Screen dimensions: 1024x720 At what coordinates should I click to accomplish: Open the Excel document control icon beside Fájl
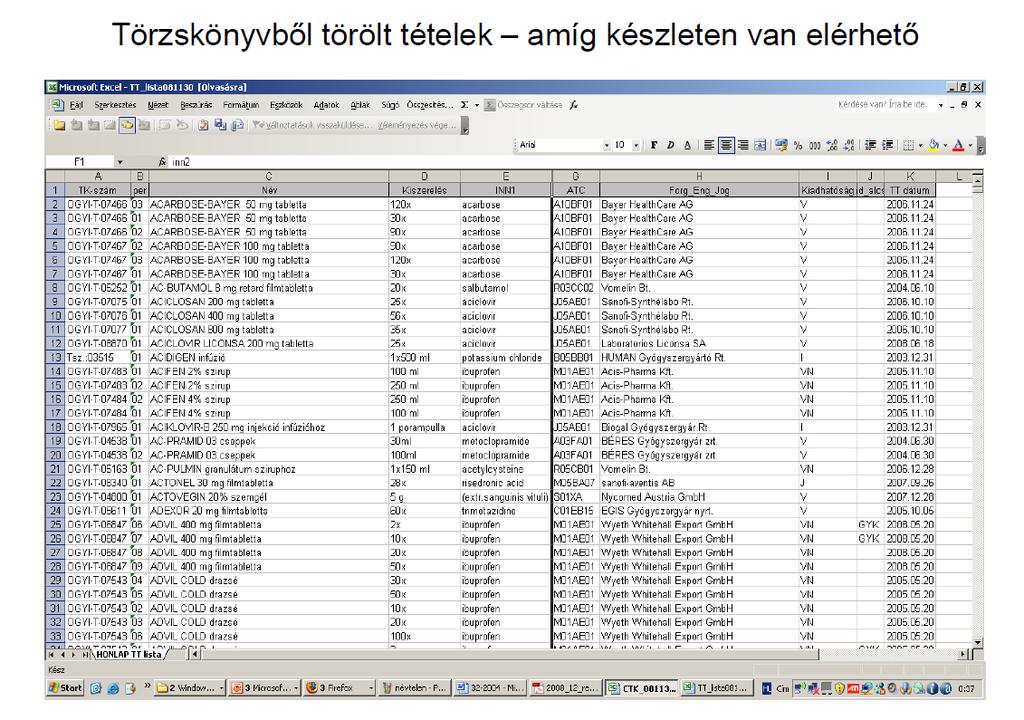tap(57, 105)
